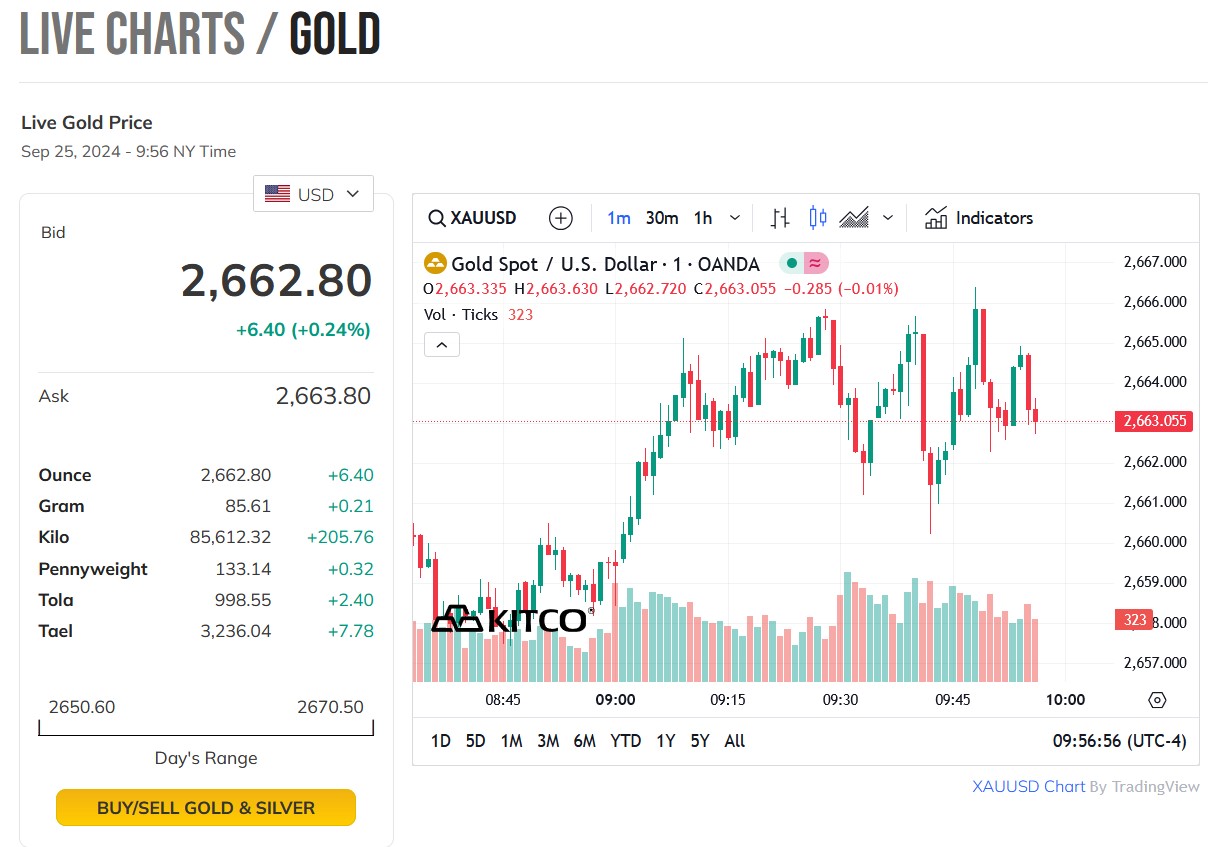Click the 09:56:56 (UTC-4) timezone
This screenshot has height=847, width=1208.
[1119, 741]
